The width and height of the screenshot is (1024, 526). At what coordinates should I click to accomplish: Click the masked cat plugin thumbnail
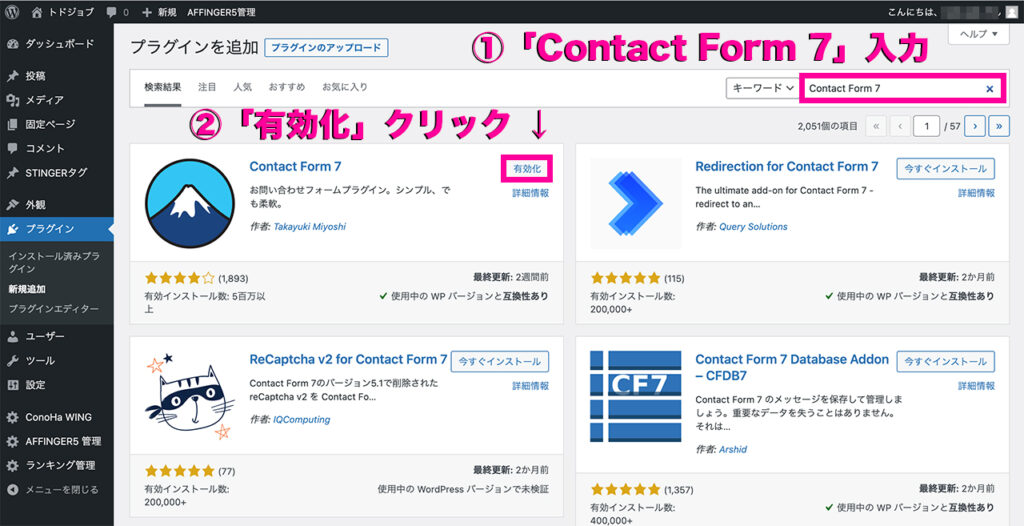click(190, 396)
